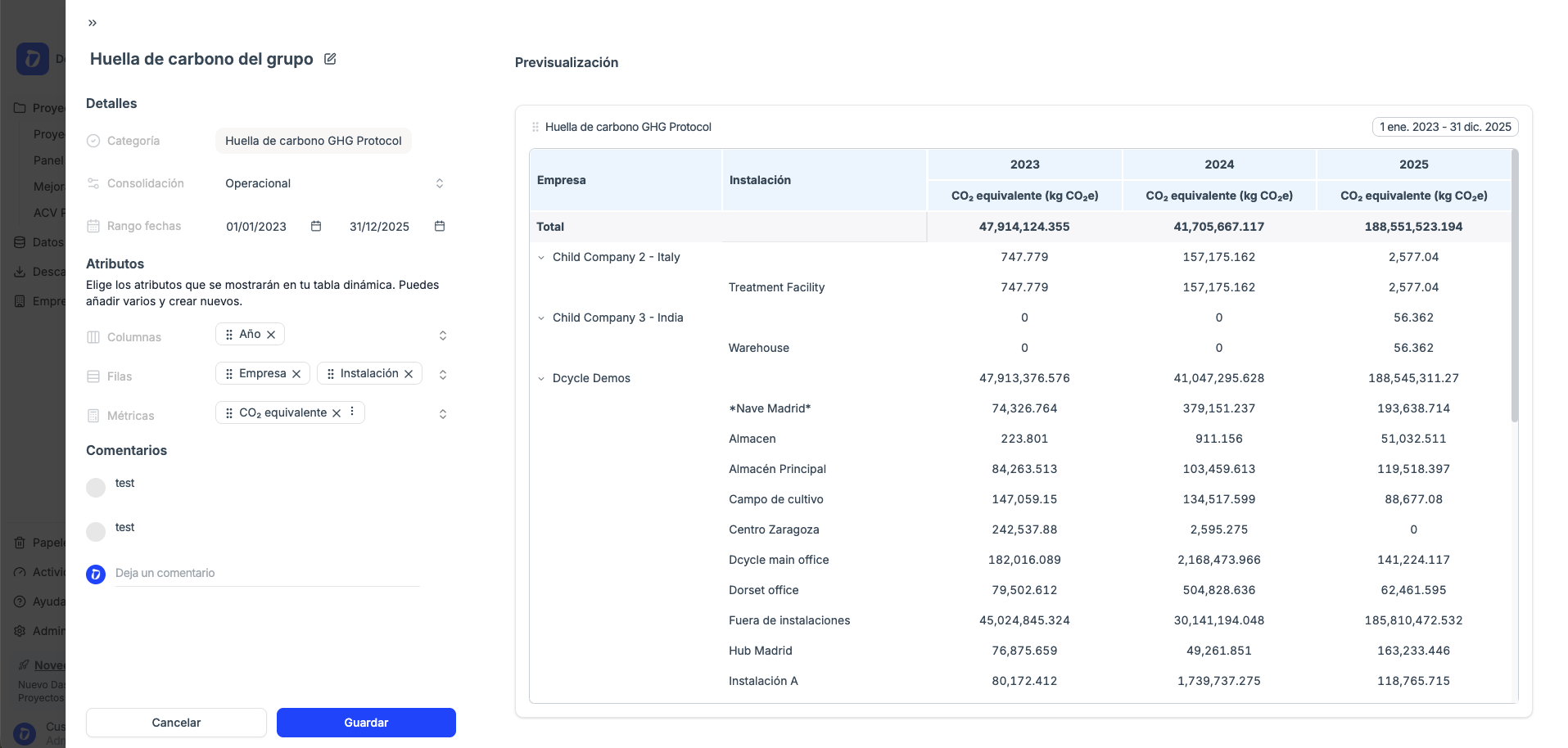Open the end date calendar picker
The image size is (1568, 748).
440,226
